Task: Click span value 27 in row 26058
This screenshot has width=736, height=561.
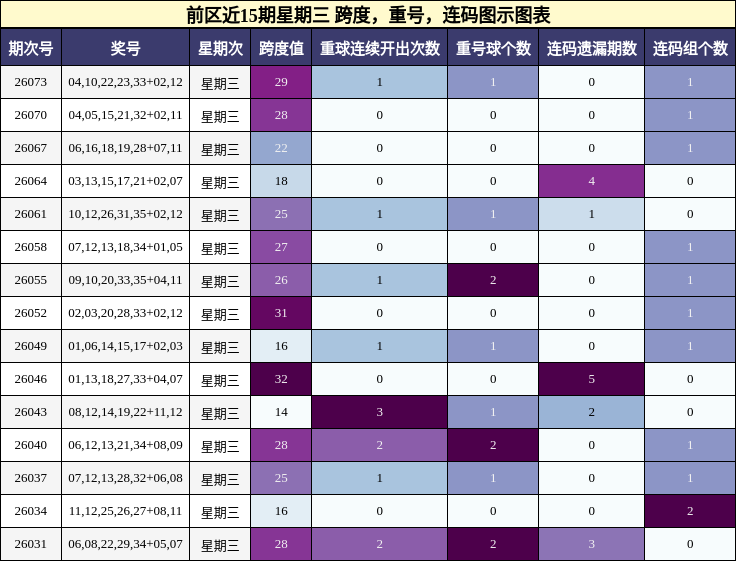Action: click(x=281, y=247)
